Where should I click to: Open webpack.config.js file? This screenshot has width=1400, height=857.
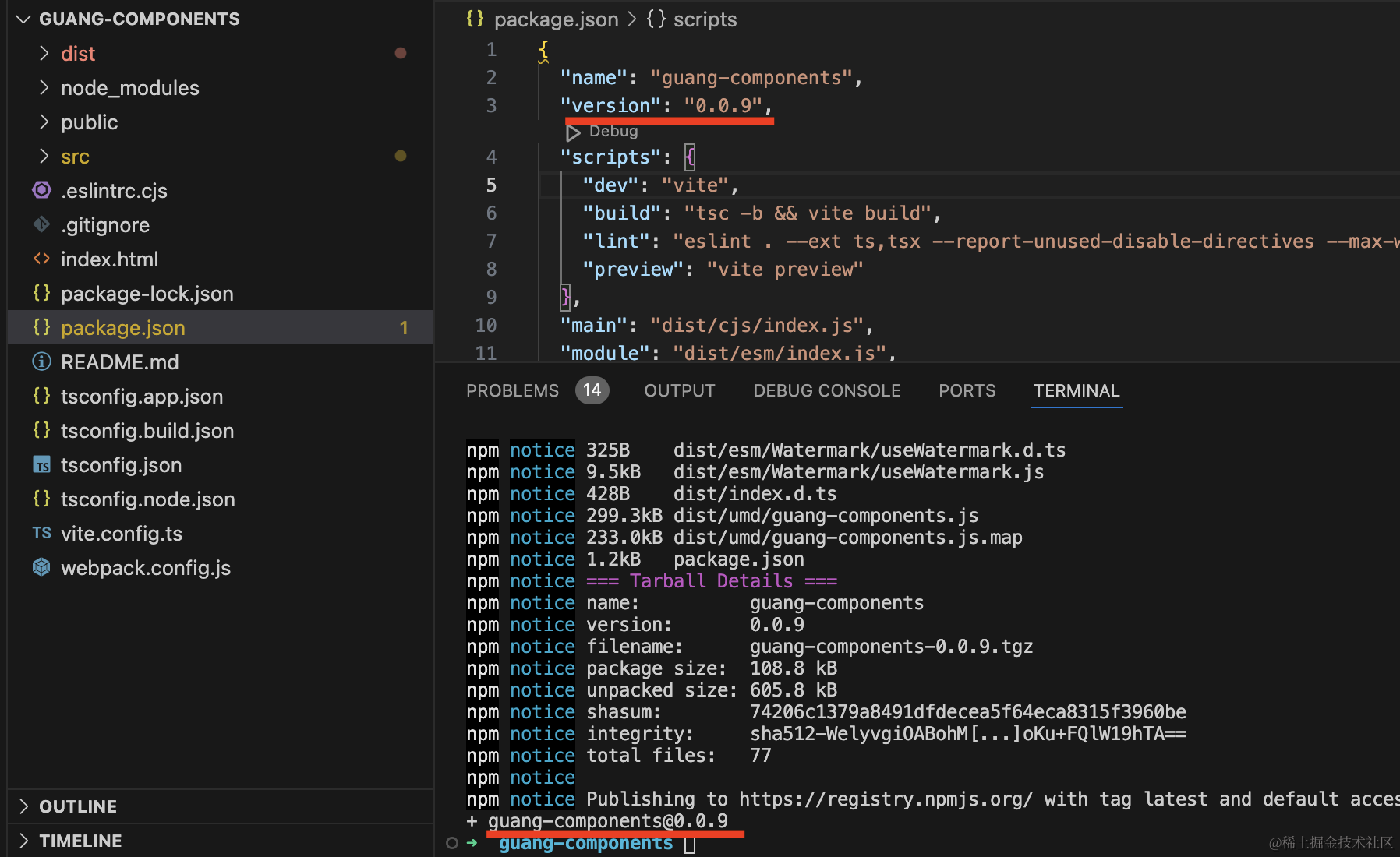coord(146,568)
